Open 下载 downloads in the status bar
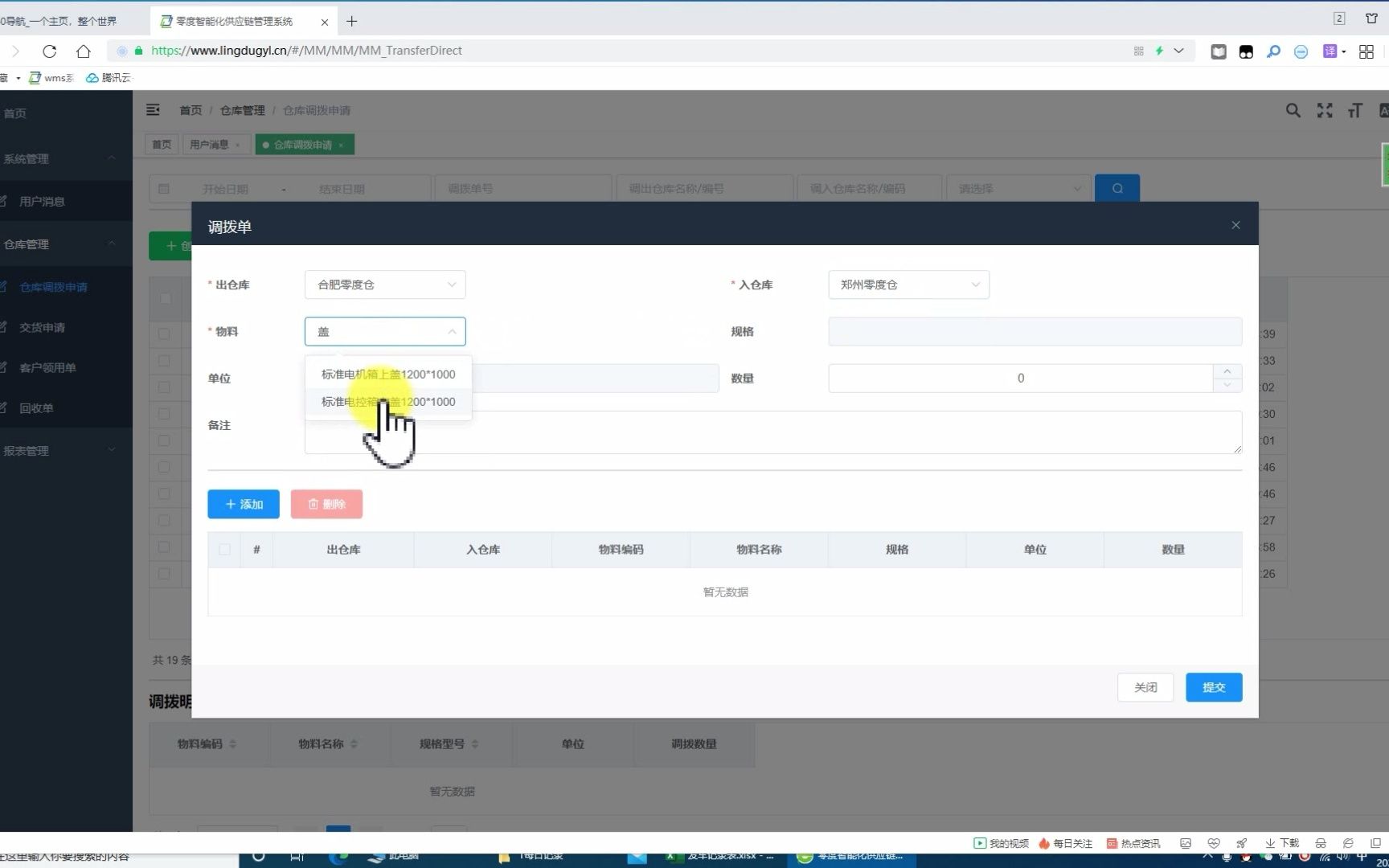1389x868 pixels. [1282, 843]
